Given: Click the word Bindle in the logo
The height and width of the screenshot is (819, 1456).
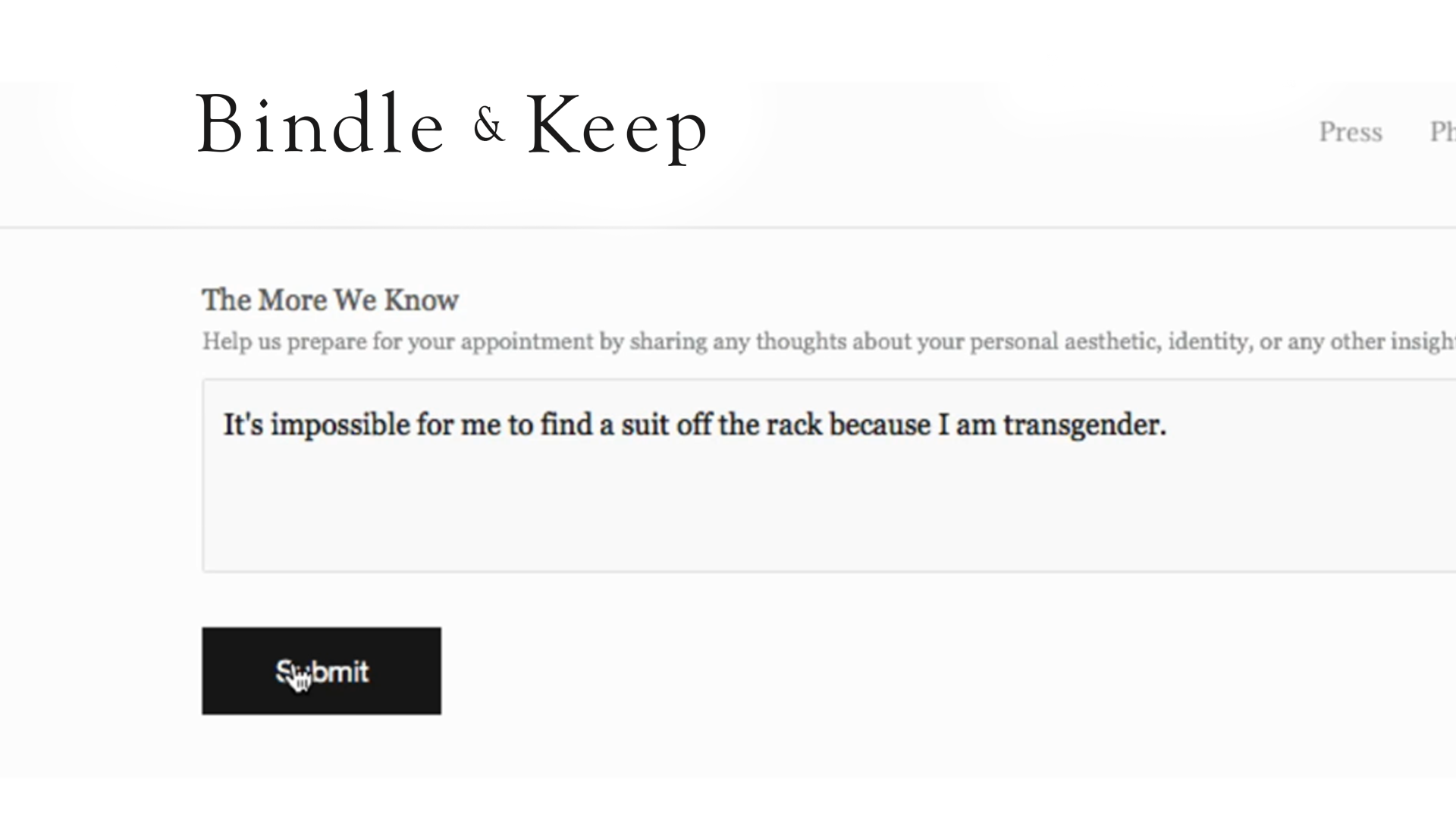Looking at the screenshot, I should [x=320, y=125].
